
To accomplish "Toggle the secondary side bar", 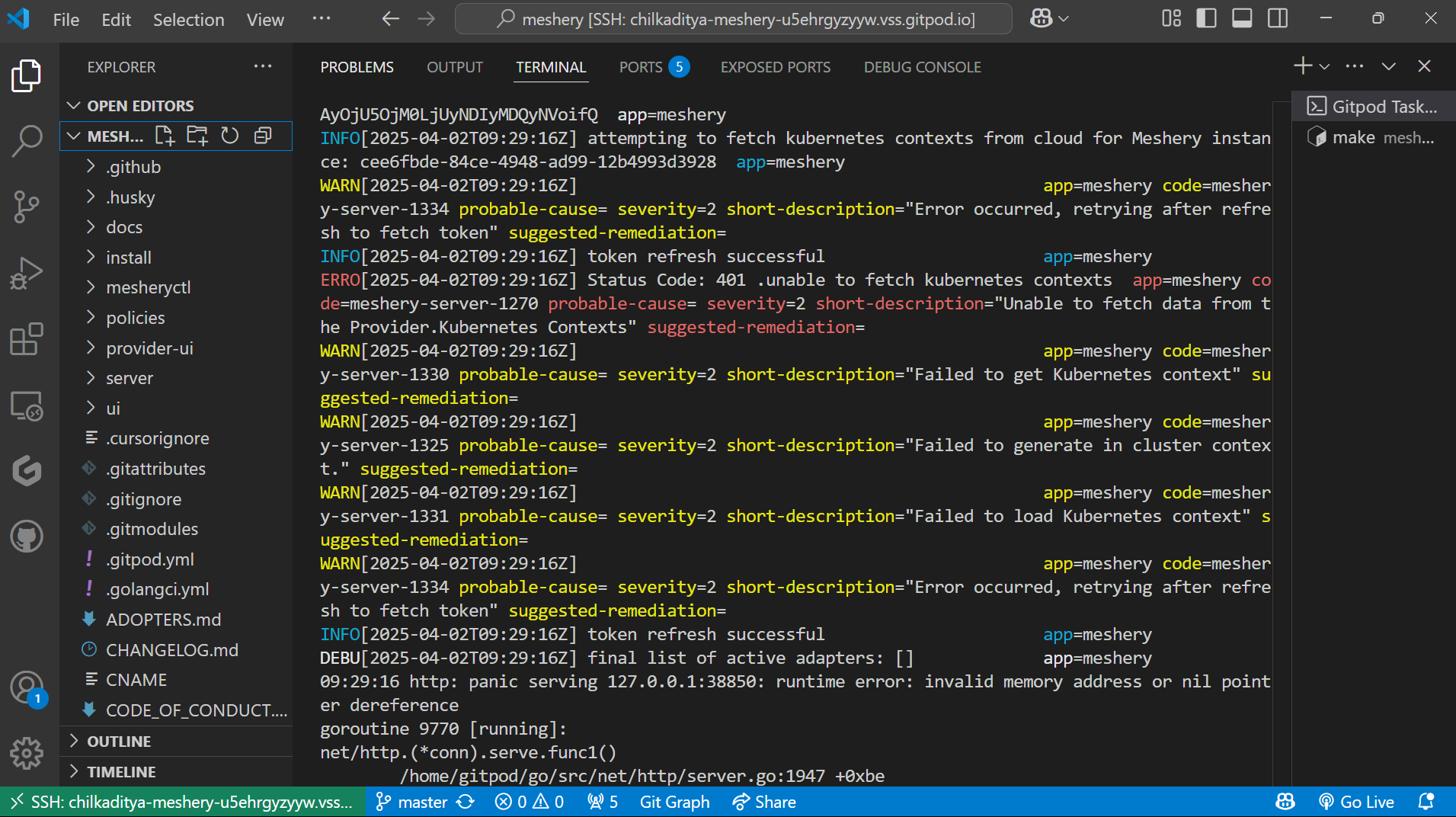I will (x=1278, y=18).
